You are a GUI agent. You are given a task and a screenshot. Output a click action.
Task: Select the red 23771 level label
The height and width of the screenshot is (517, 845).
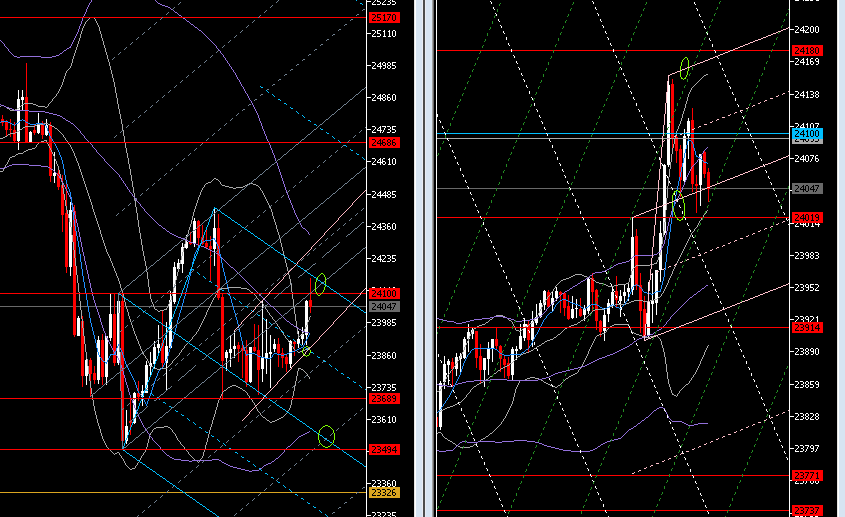point(807,476)
